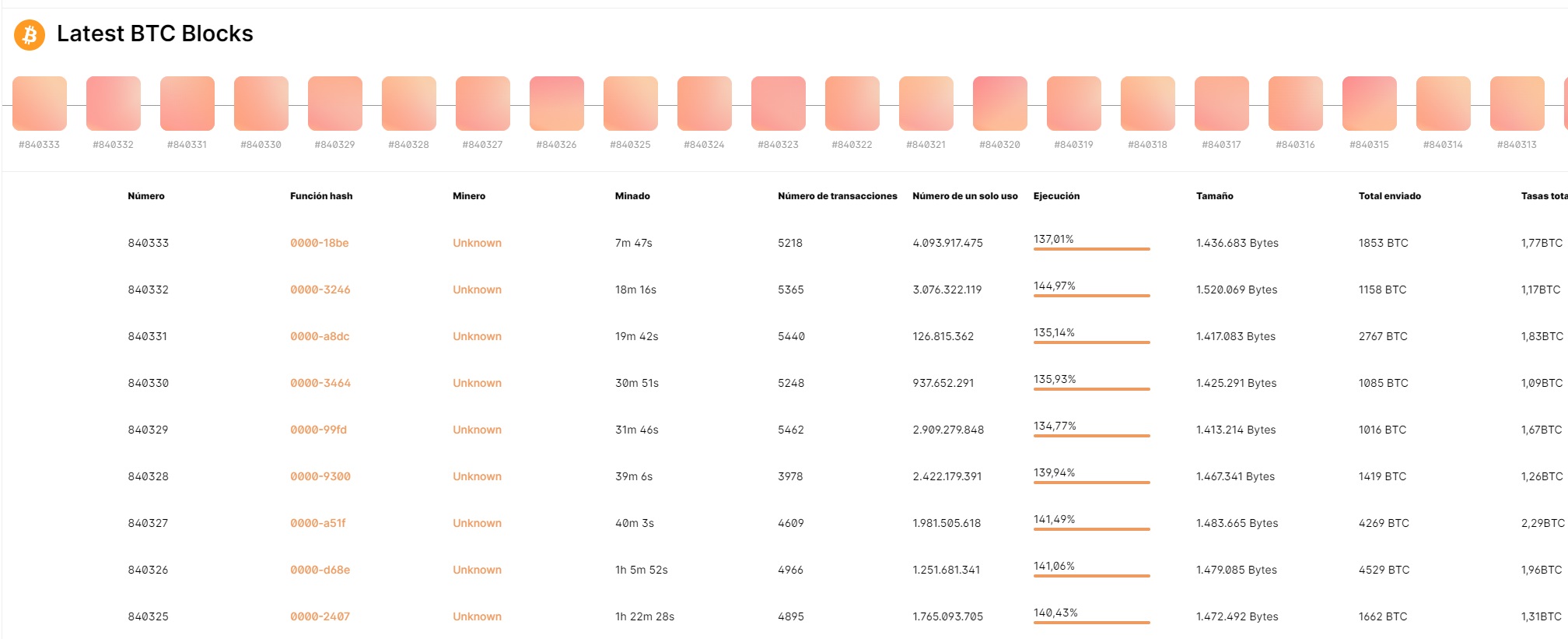Click hash link 0000-d68e
1568x639 pixels.
[320, 570]
